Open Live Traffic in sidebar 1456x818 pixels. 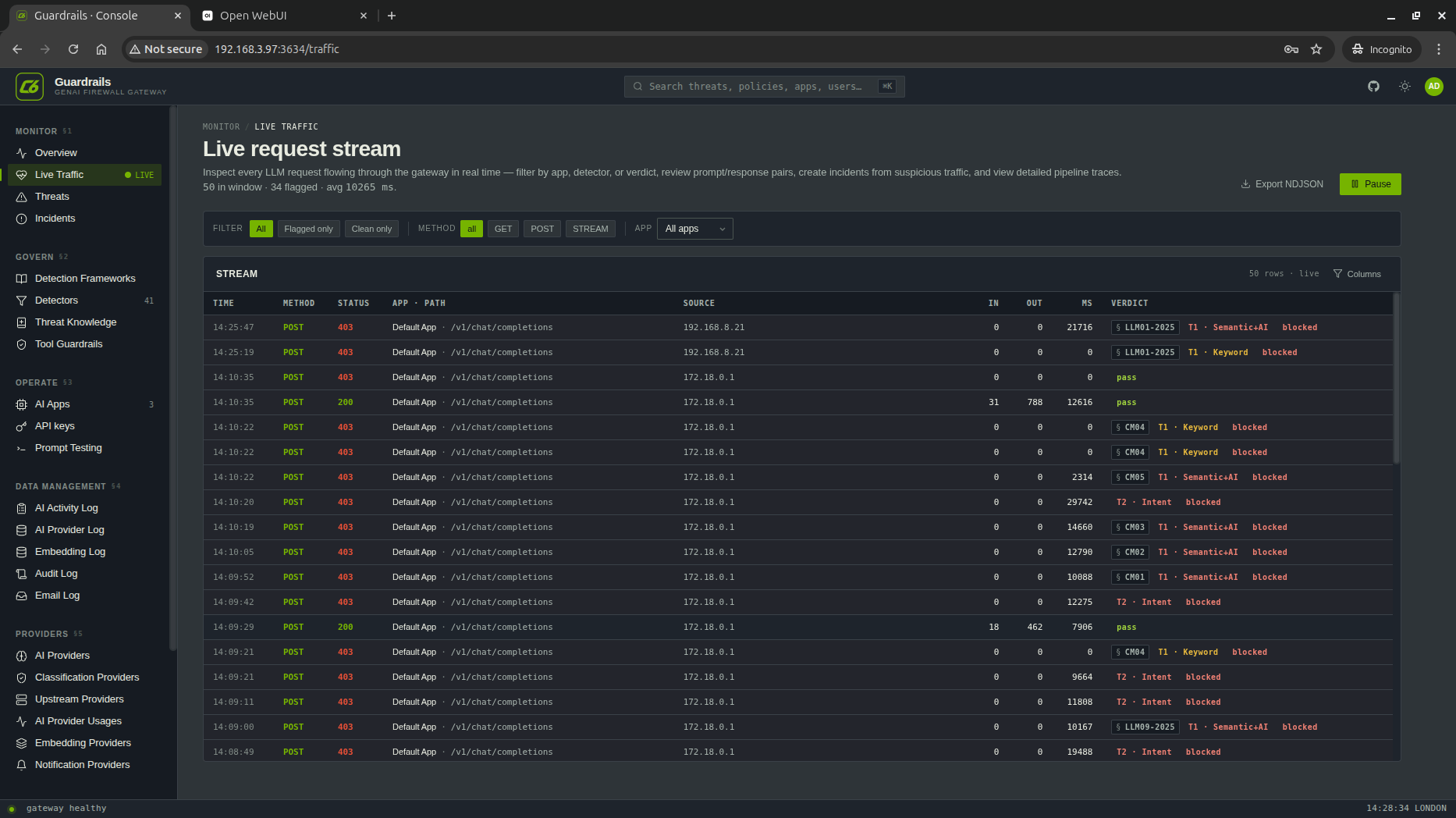tap(84, 175)
